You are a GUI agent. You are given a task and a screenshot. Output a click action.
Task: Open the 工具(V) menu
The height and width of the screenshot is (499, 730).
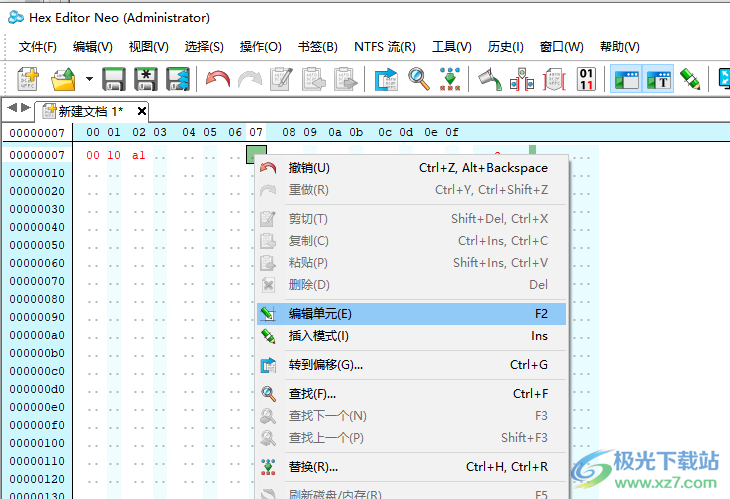452,47
